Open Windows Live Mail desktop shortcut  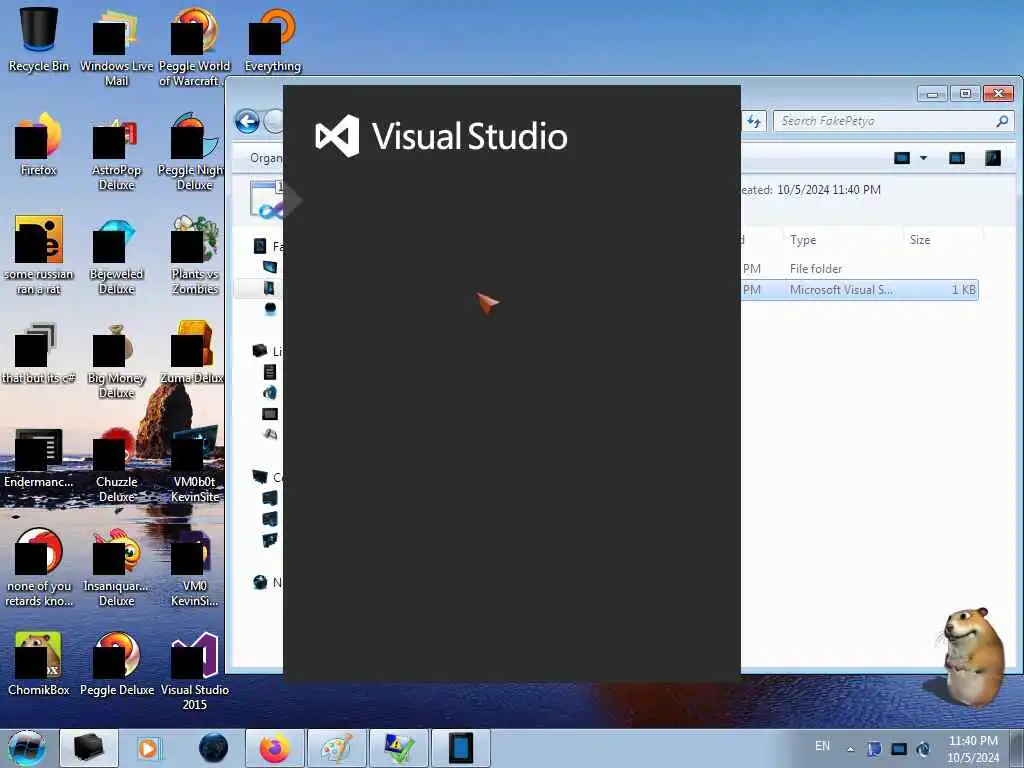click(116, 46)
